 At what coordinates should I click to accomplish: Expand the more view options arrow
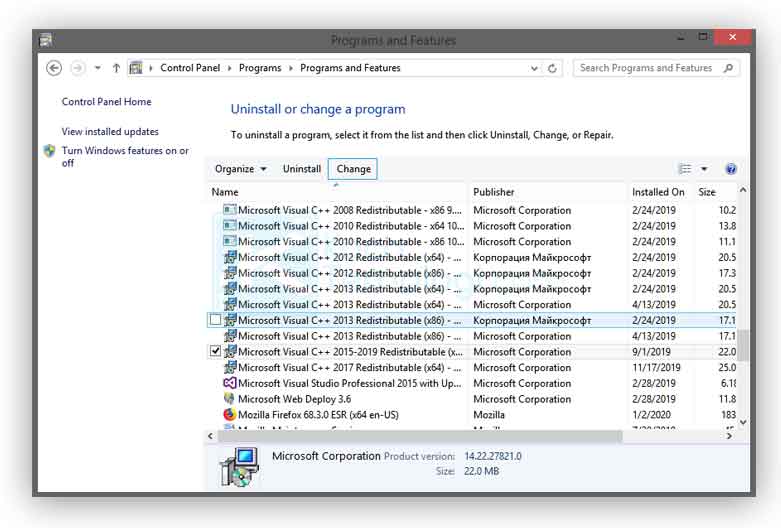pyautogui.click(x=704, y=169)
